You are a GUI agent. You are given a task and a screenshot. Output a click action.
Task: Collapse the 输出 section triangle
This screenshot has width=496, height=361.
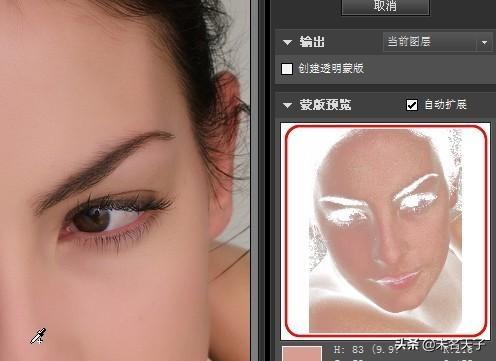(x=287, y=43)
